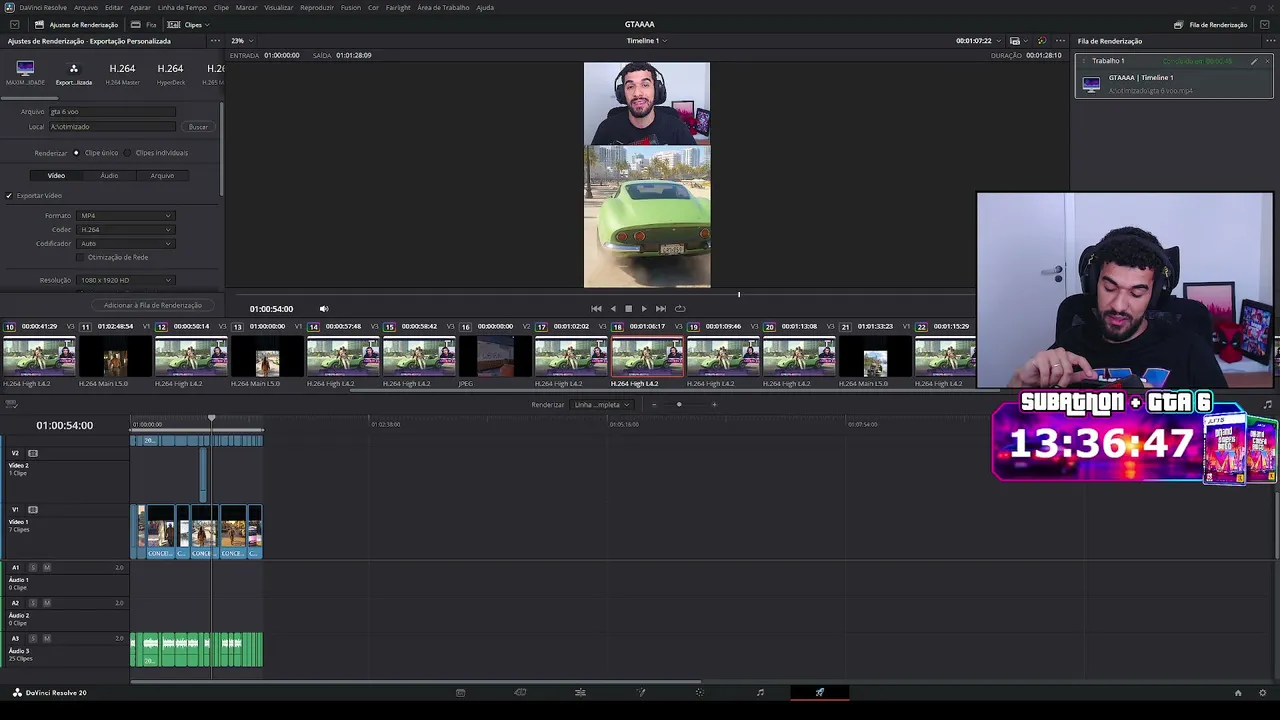Open the Deliver page
The height and width of the screenshot is (720, 1280).
[820, 692]
